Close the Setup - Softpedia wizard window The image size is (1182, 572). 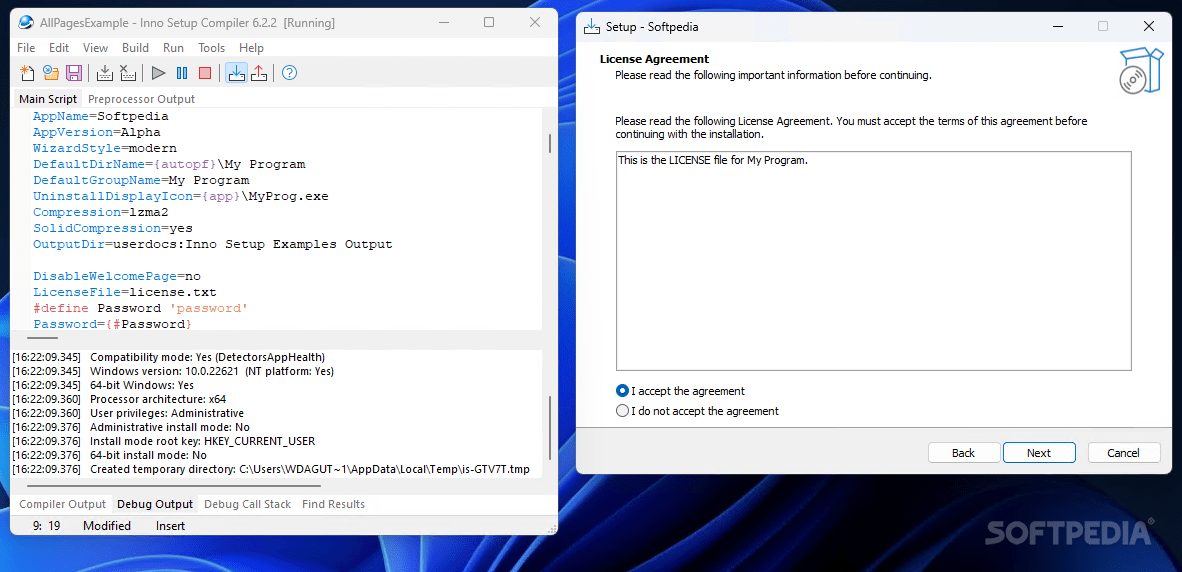tap(1148, 26)
